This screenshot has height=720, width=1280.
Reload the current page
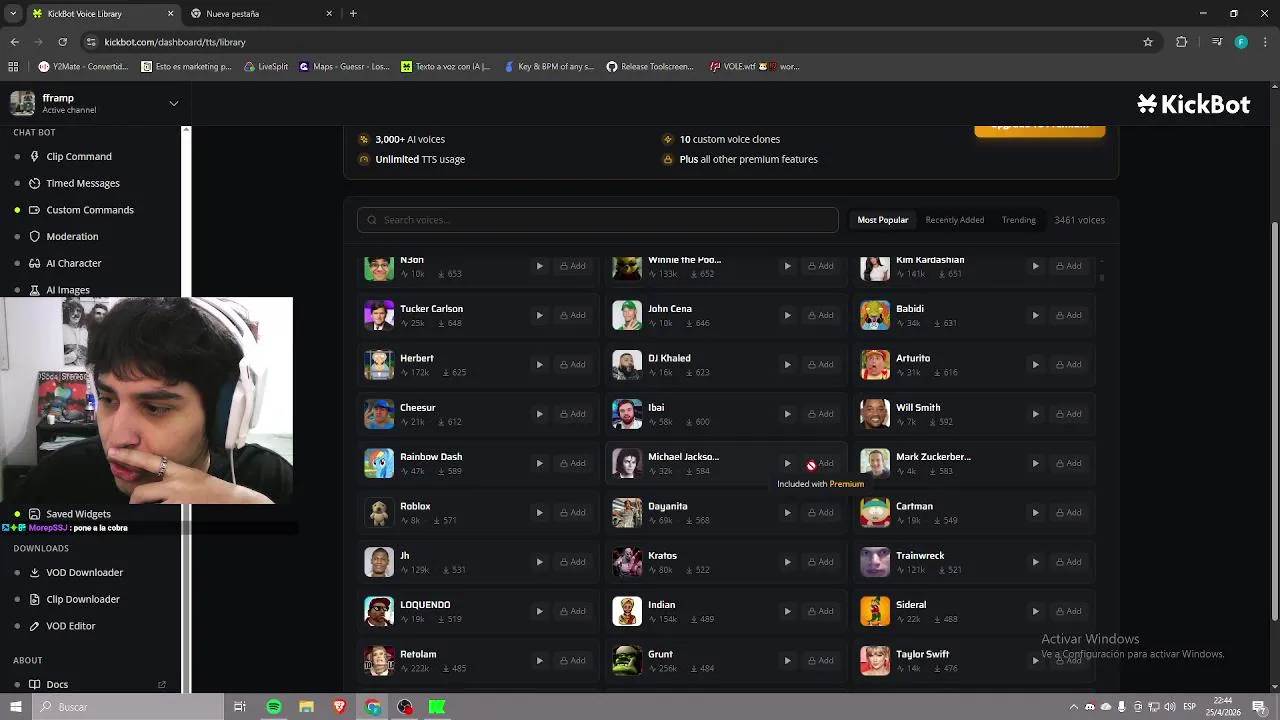[x=62, y=42]
